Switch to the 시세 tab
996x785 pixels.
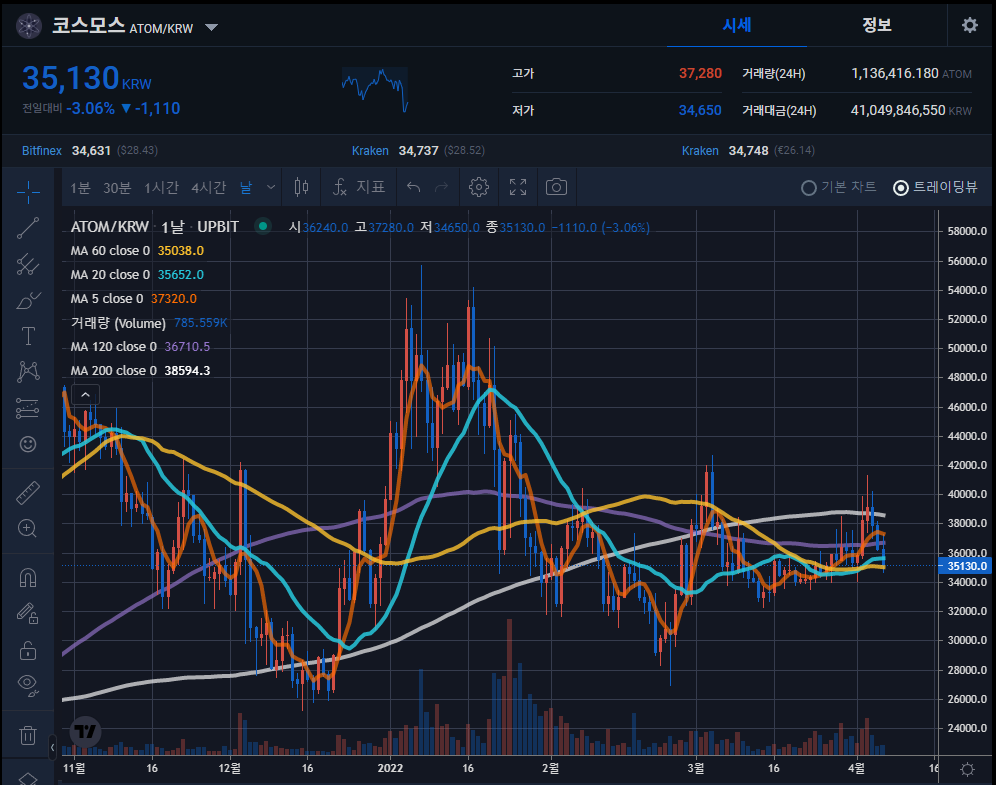point(737,25)
